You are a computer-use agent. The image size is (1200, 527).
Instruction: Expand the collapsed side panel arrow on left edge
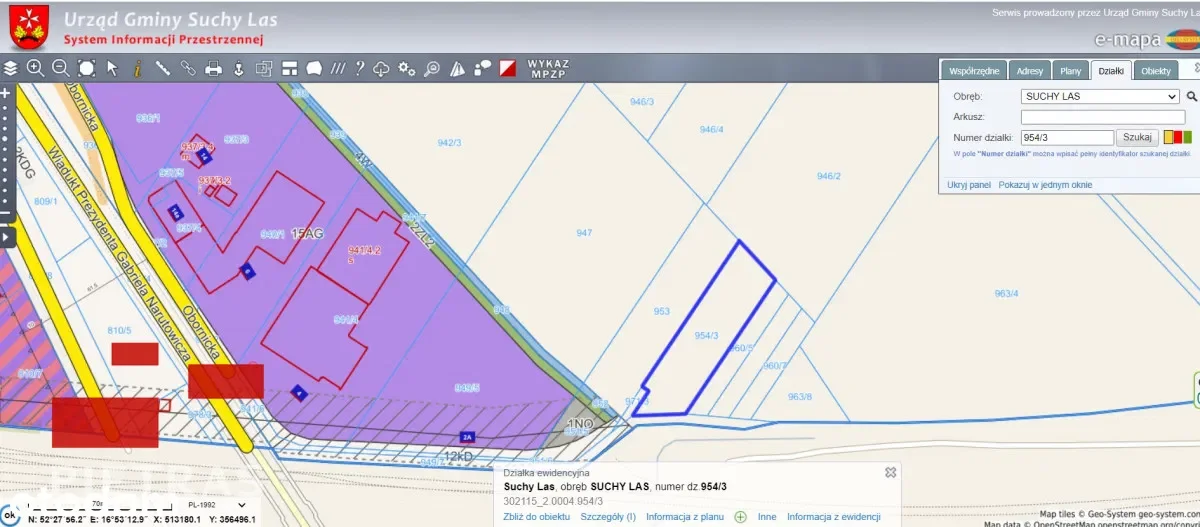click(x=7, y=237)
